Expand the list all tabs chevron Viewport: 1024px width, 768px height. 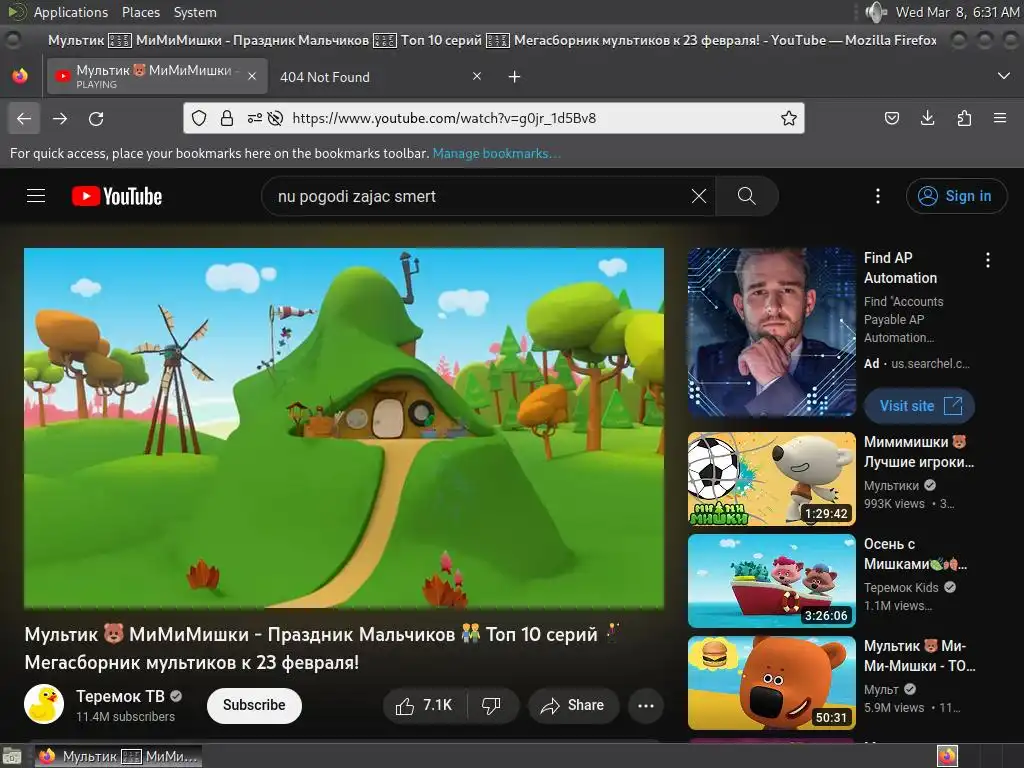click(1004, 76)
